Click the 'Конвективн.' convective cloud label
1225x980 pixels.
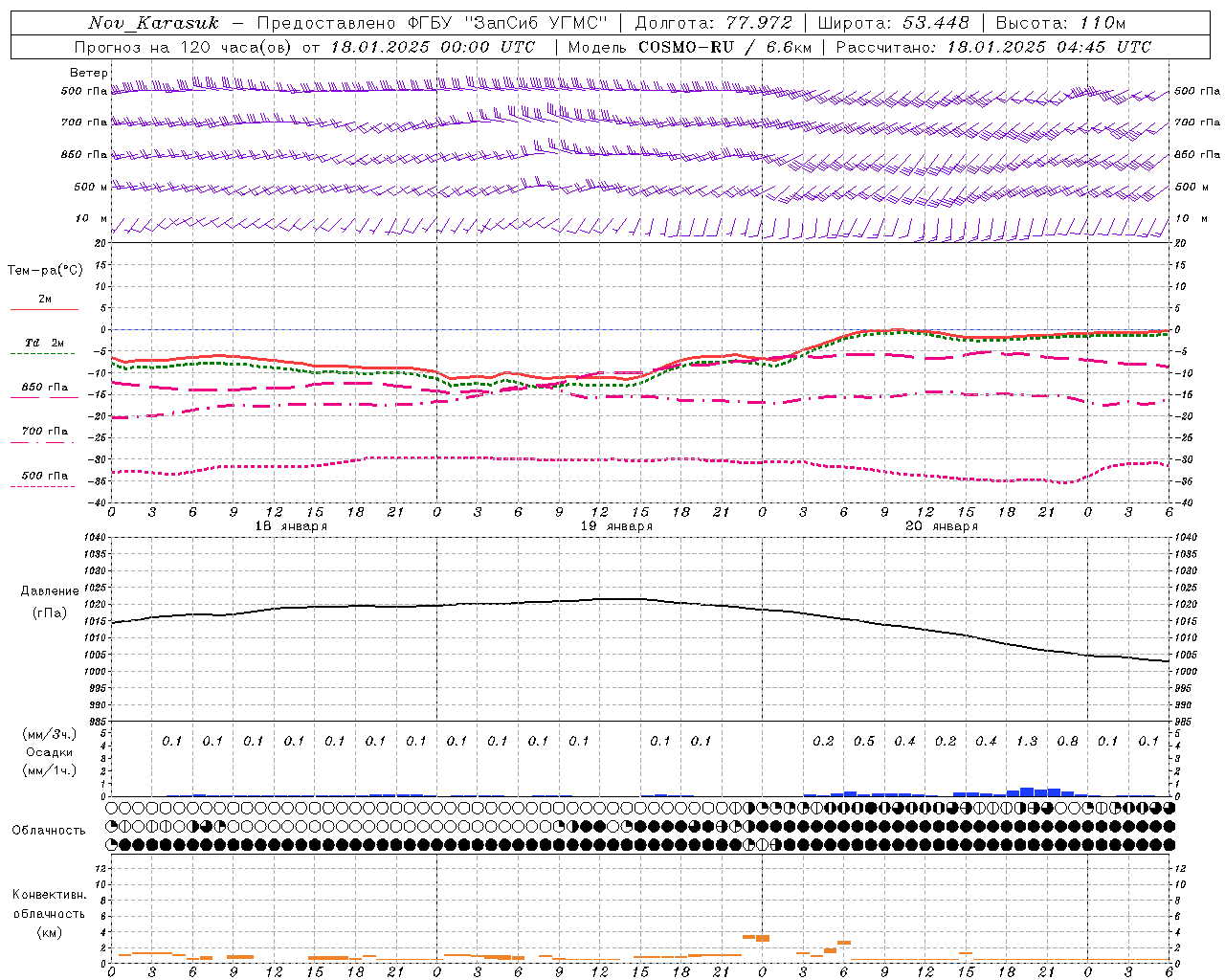tap(50, 895)
